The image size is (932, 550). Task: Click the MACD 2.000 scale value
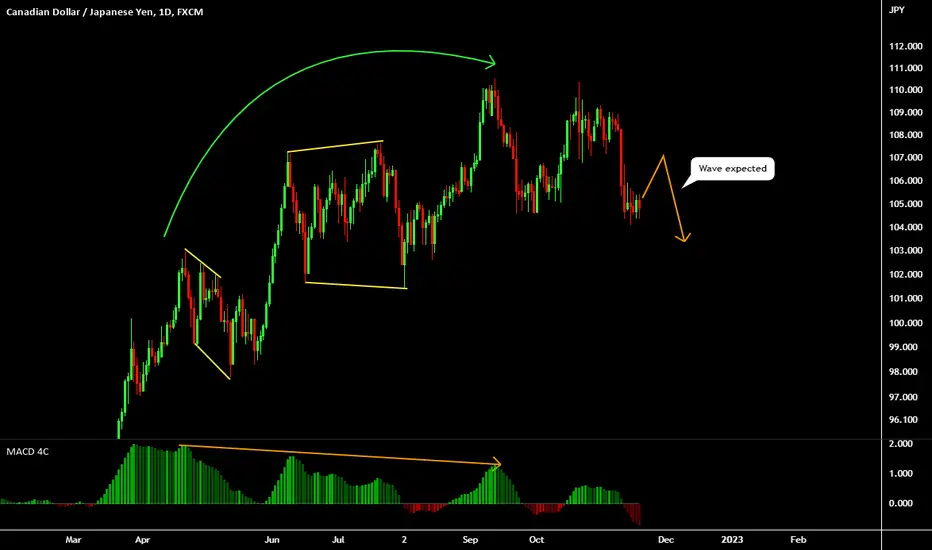(x=900, y=444)
